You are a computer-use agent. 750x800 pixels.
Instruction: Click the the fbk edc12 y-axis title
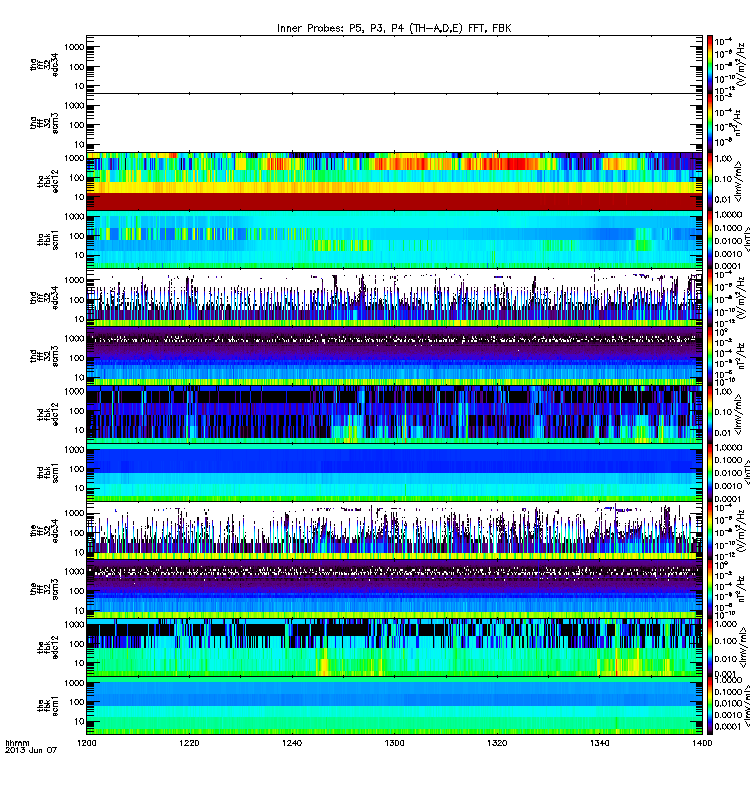click(48, 647)
